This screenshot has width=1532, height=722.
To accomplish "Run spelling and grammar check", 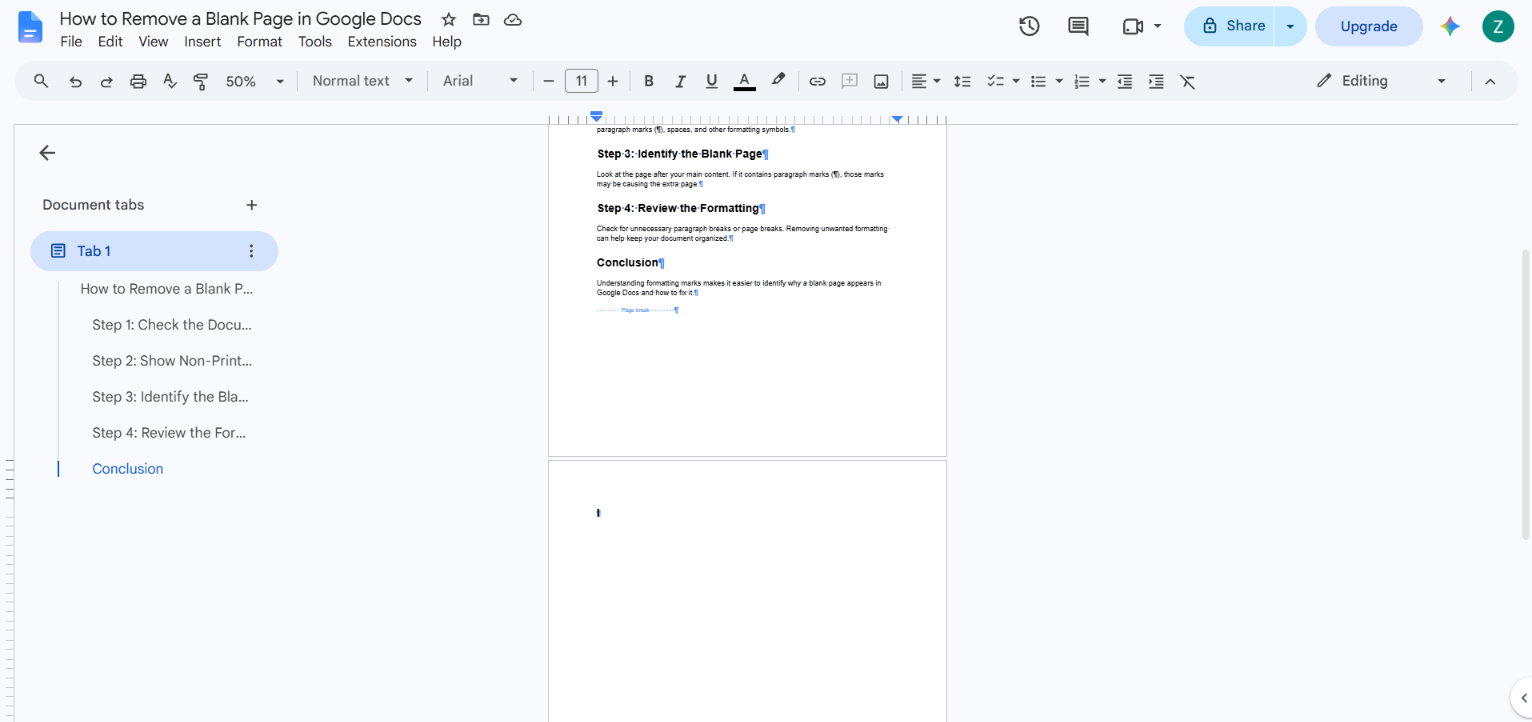I will click(x=169, y=81).
